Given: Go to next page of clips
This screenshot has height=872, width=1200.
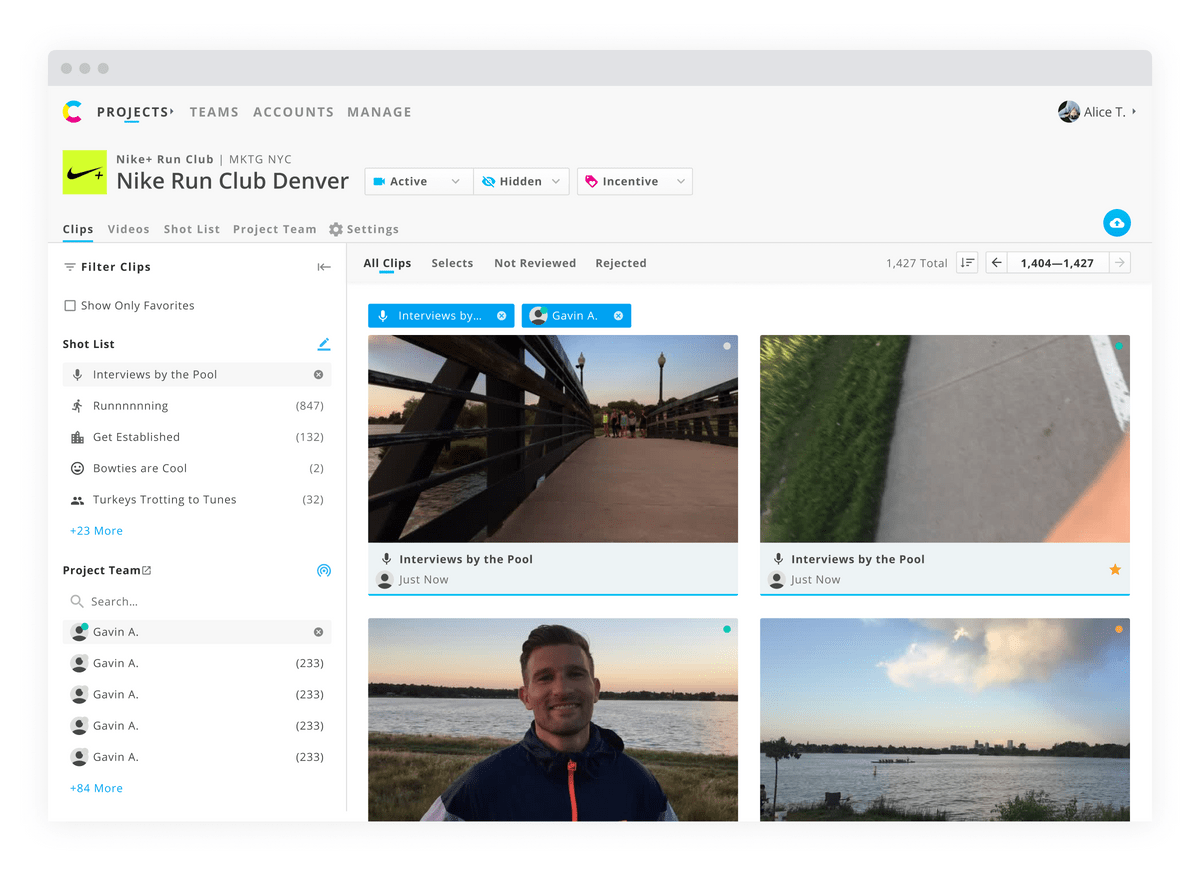Looking at the screenshot, I should click(x=1120, y=263).
